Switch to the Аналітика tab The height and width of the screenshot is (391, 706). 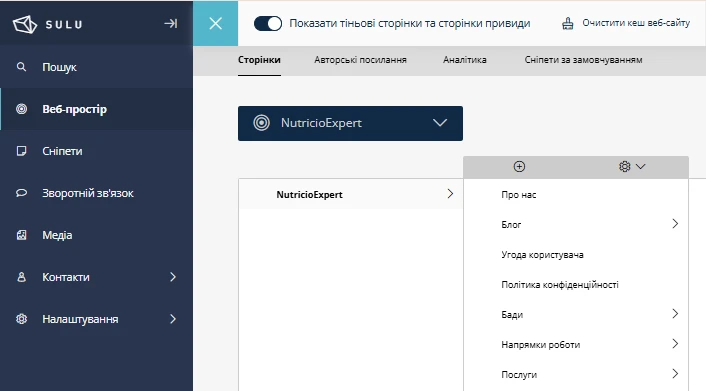(x=465, y=60)
